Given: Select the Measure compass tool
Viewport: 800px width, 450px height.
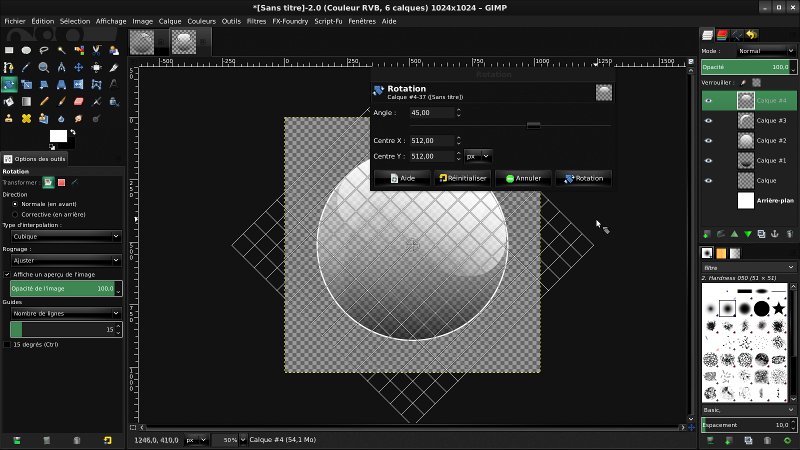Looking at the screenshot, I should tap(61, 67).
